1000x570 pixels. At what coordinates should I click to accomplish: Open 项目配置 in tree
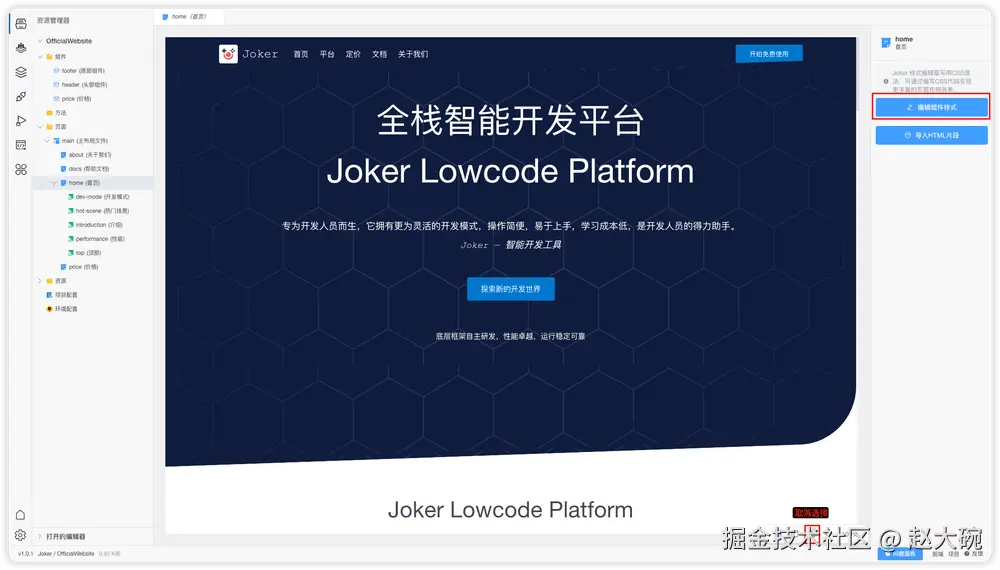pos(66,295)
